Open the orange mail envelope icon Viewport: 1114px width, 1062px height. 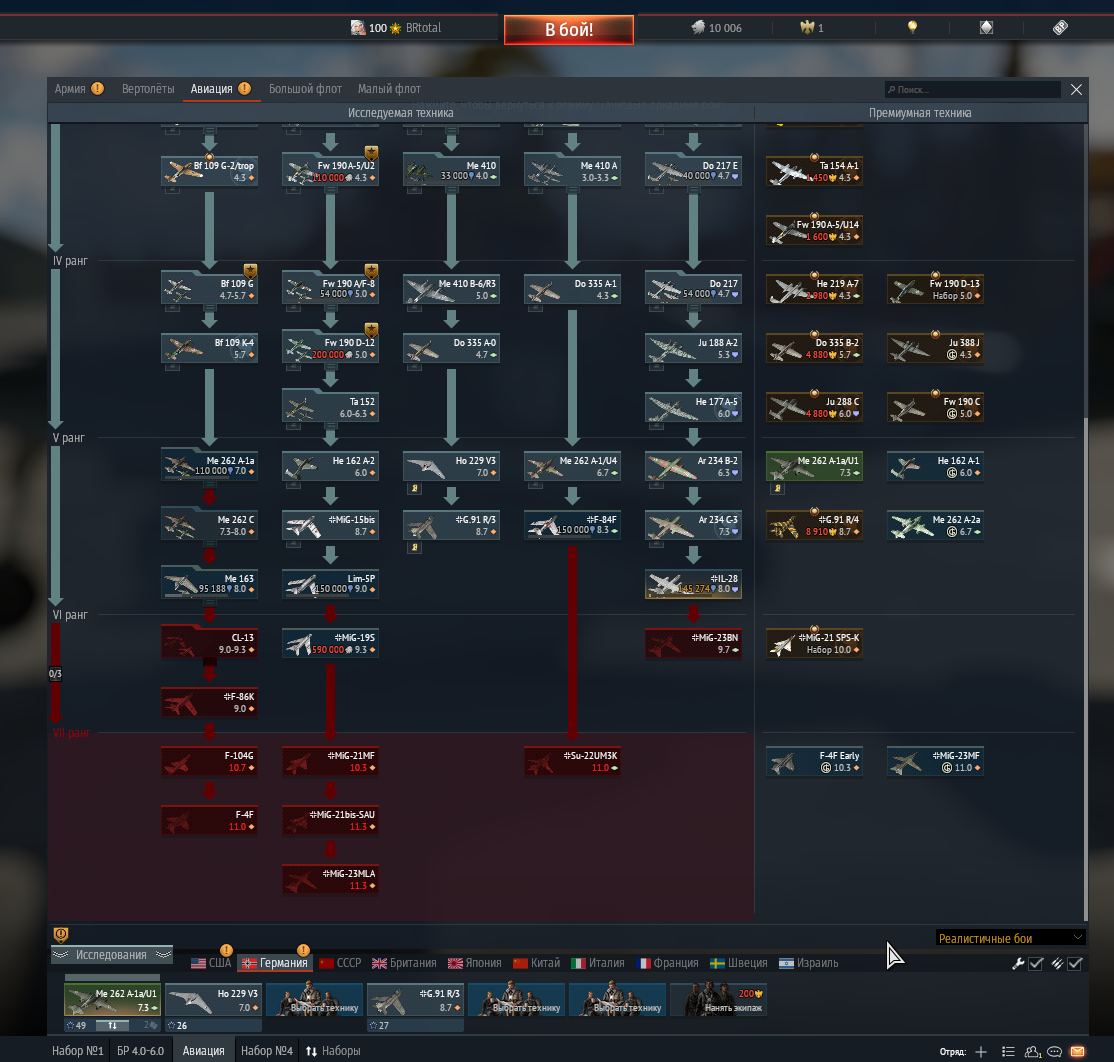pos(1078,1051)
